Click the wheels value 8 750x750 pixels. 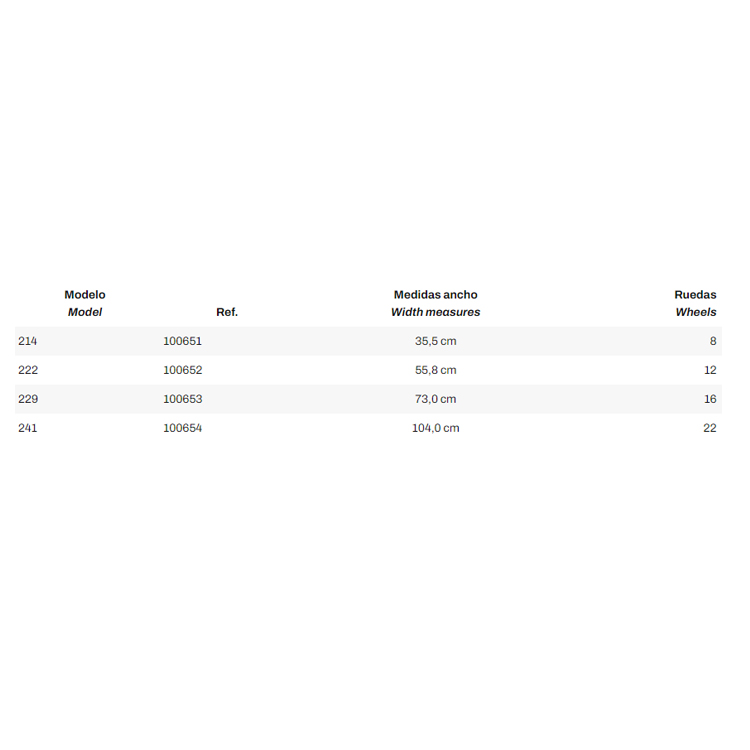(x=713, y=341)
